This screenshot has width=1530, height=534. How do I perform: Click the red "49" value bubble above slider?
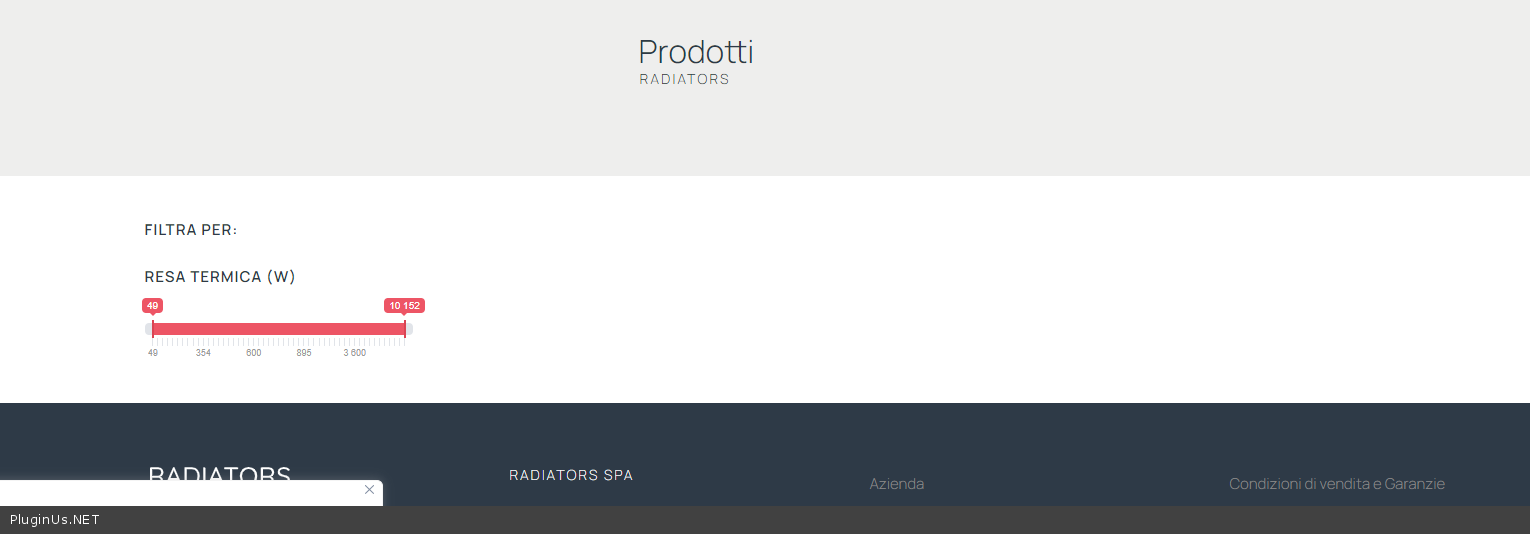[152, 306]
